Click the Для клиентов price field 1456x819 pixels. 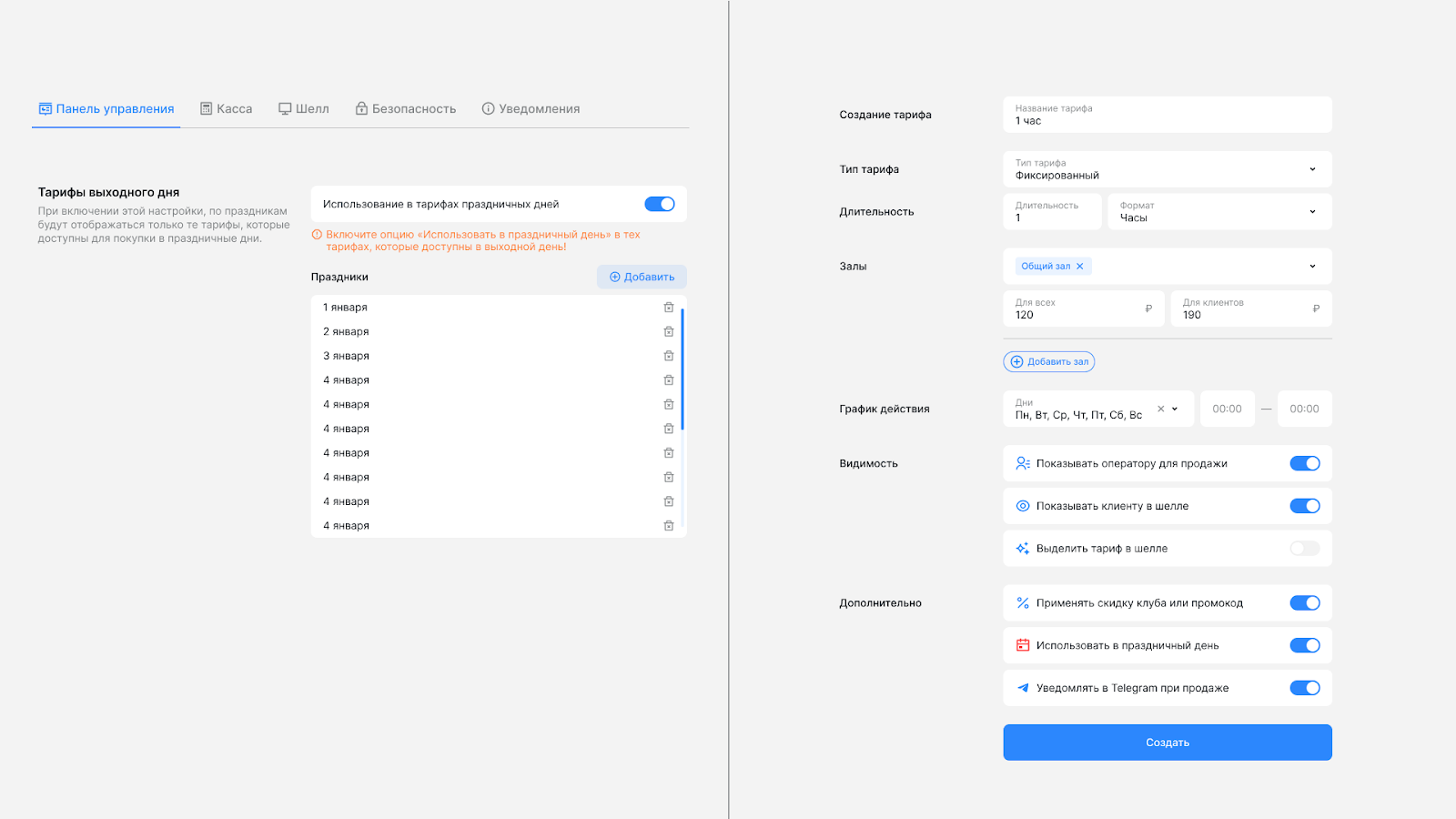click(x=1251, y=308)
